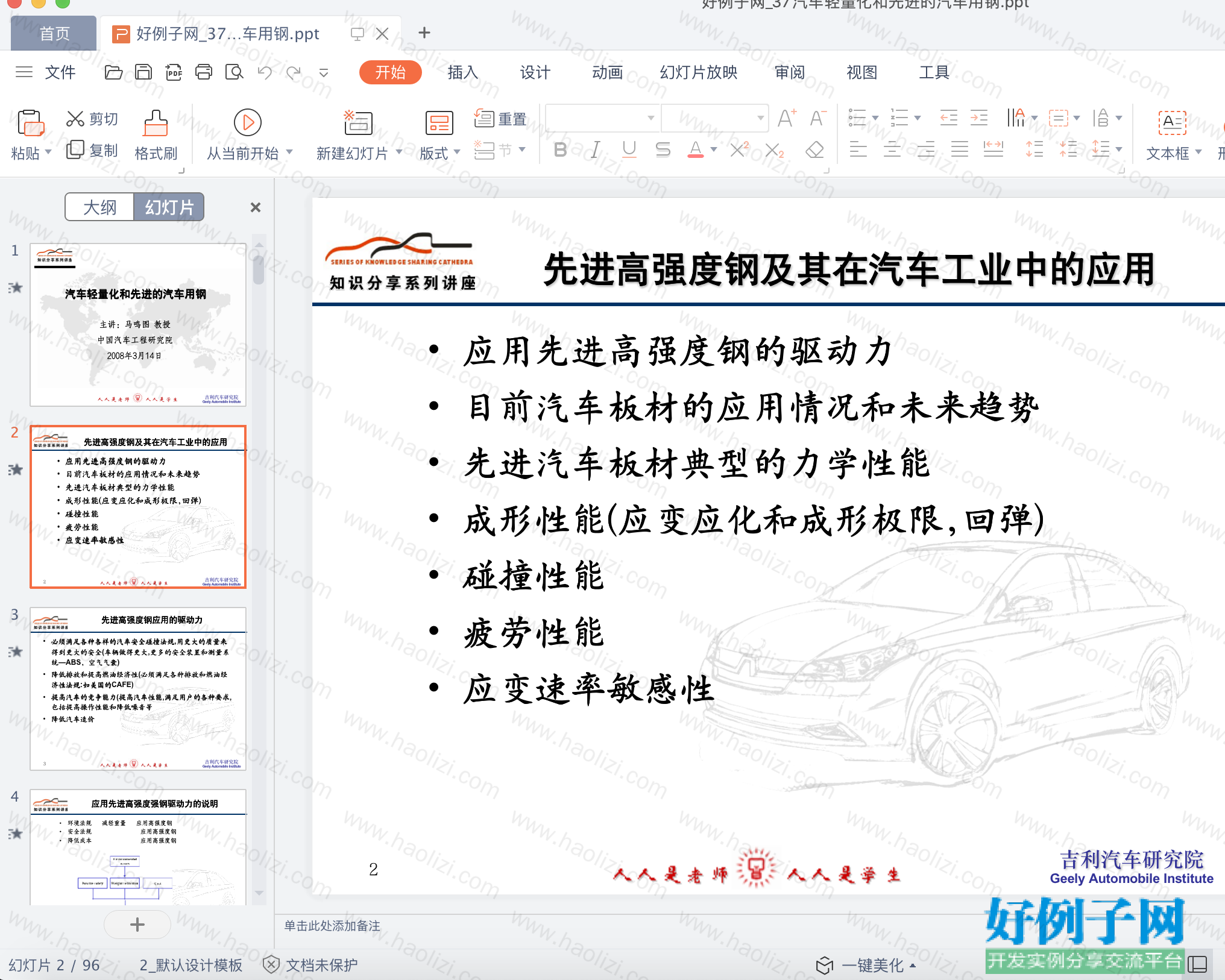This screenshot has width=1225, height=980.
Task: Align text left
Action: pos(858,149)
